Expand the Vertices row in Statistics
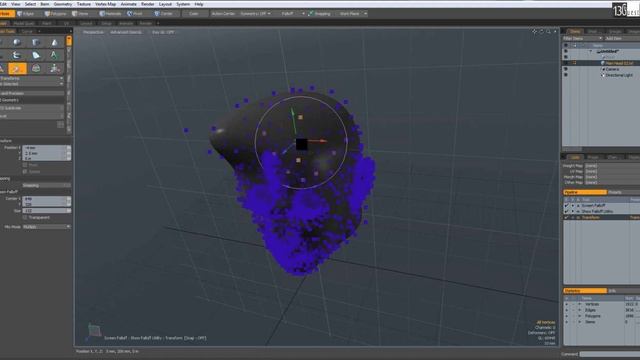Screen dimensions: 640x360 coord(580,304)
